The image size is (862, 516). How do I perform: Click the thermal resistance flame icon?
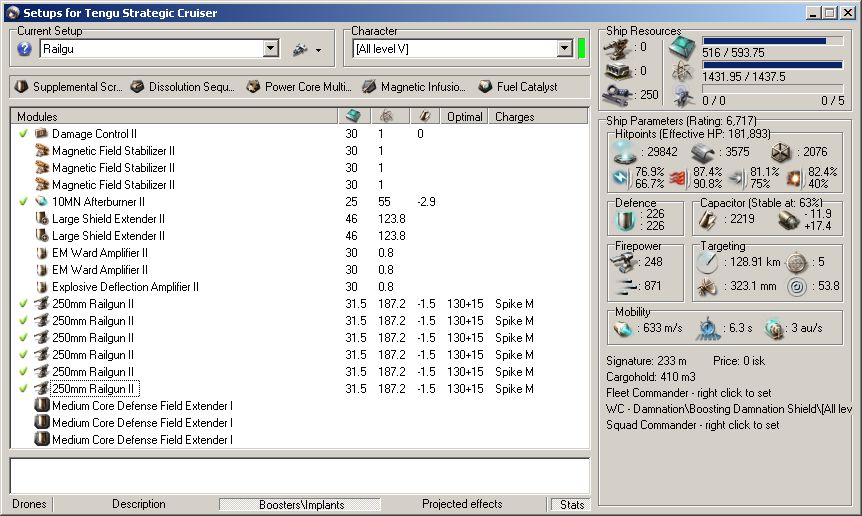pos(678,177)
